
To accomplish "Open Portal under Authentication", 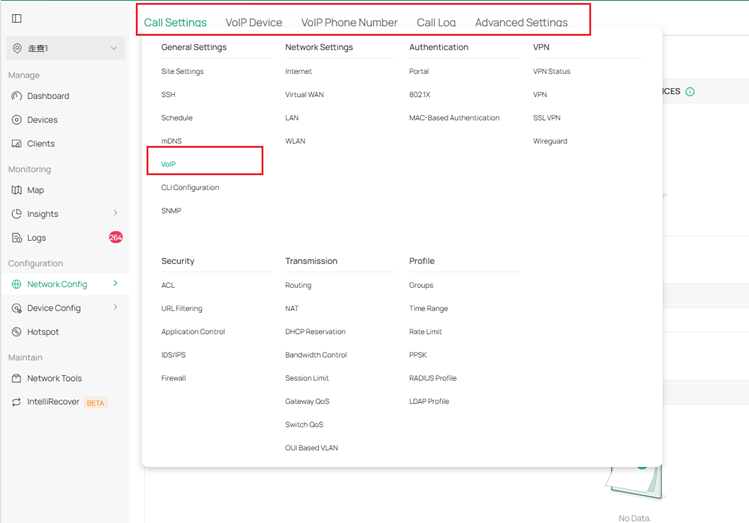I will (419, 71).
